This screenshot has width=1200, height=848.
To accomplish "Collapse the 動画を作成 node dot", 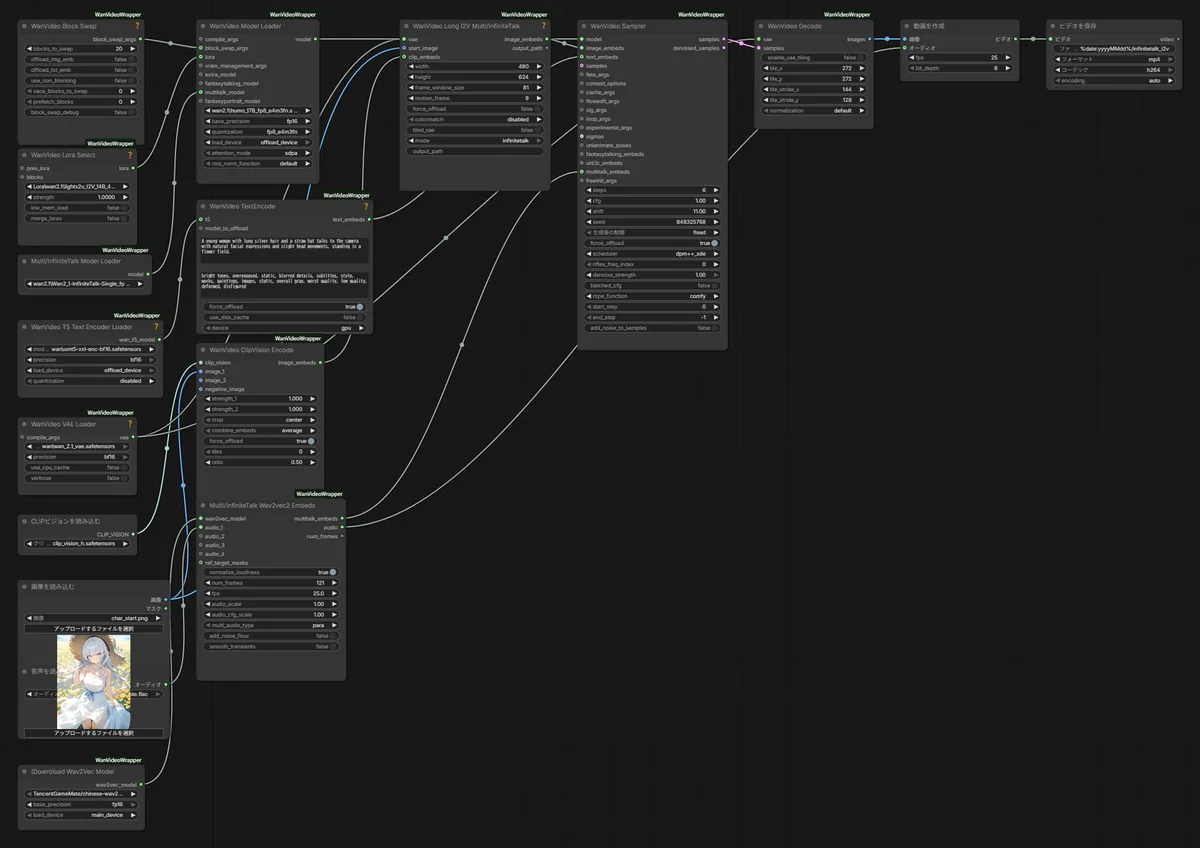I will point(906,25).
